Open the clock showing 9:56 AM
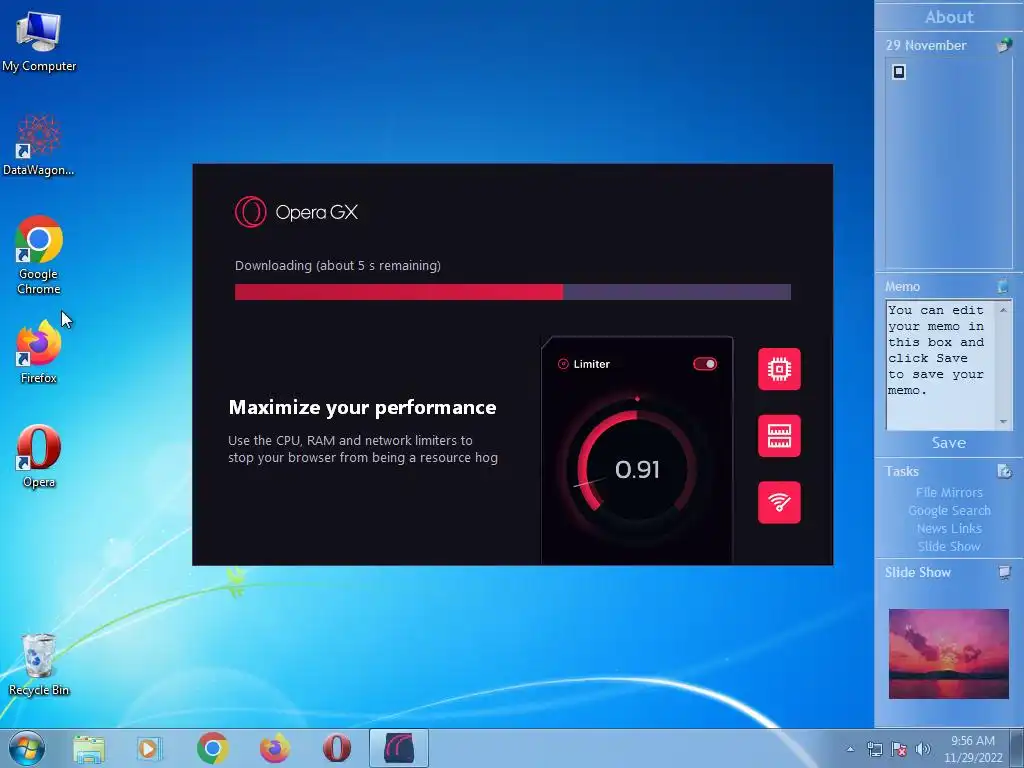1024x768 pixels. tap(972, 749)
